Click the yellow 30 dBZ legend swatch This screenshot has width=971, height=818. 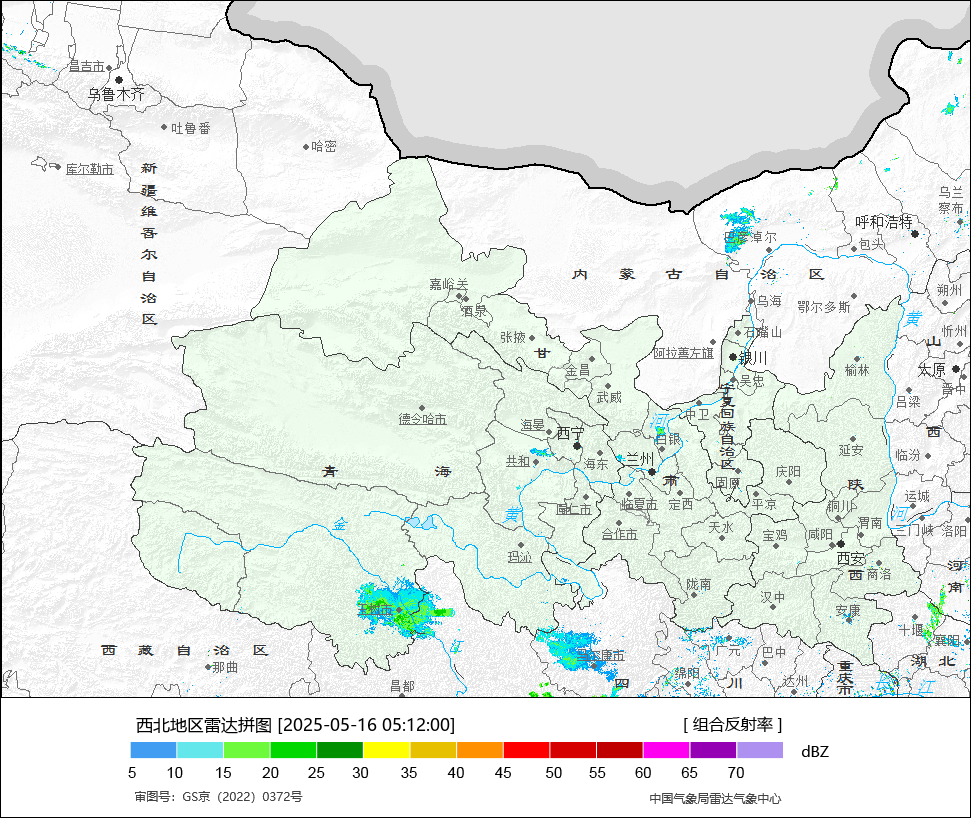[x=386, y=750]
